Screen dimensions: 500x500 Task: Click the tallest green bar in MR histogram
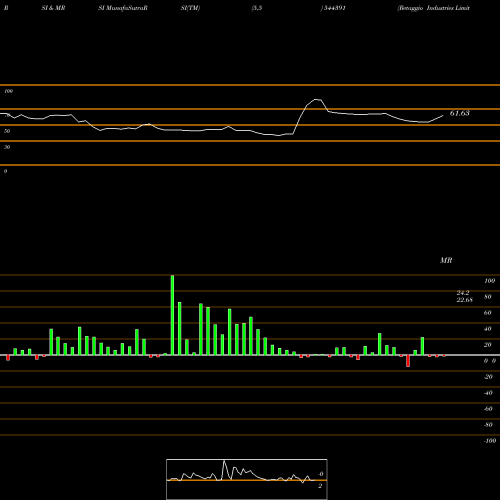click(172, 315)
